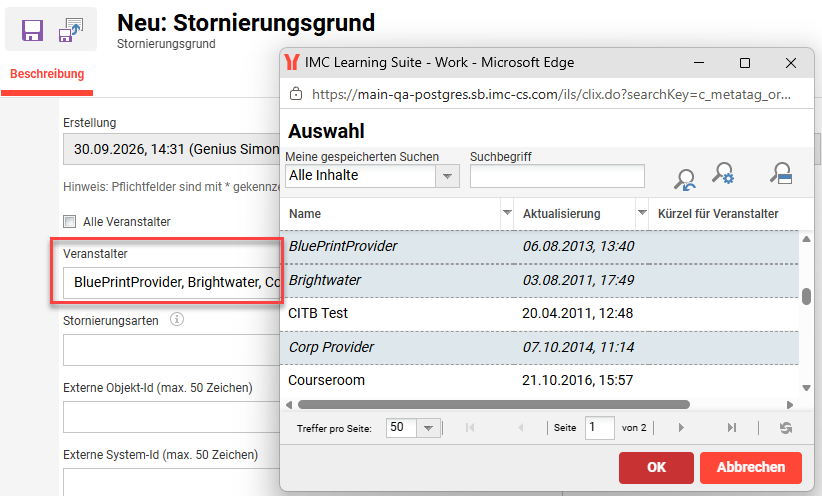Click the refresh icon in the pagination bar
Viewport: 822px width, 496px height.
click(785, 428)
